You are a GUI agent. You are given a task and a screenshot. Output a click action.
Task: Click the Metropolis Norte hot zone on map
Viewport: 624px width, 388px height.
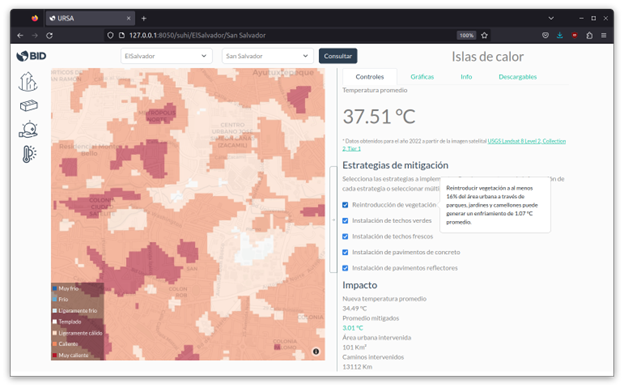pos(160,114)
